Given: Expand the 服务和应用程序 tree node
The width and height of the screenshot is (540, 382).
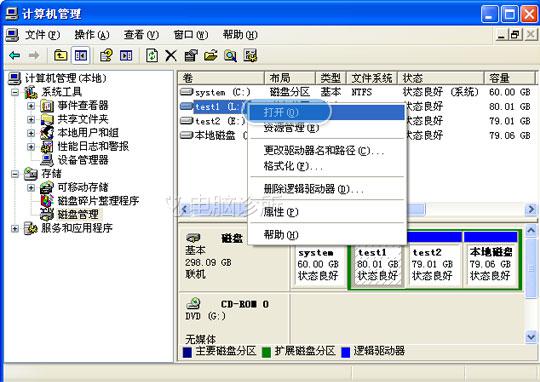Looking at the screenshot, I should pyautogui.click(x=15, y=228).
